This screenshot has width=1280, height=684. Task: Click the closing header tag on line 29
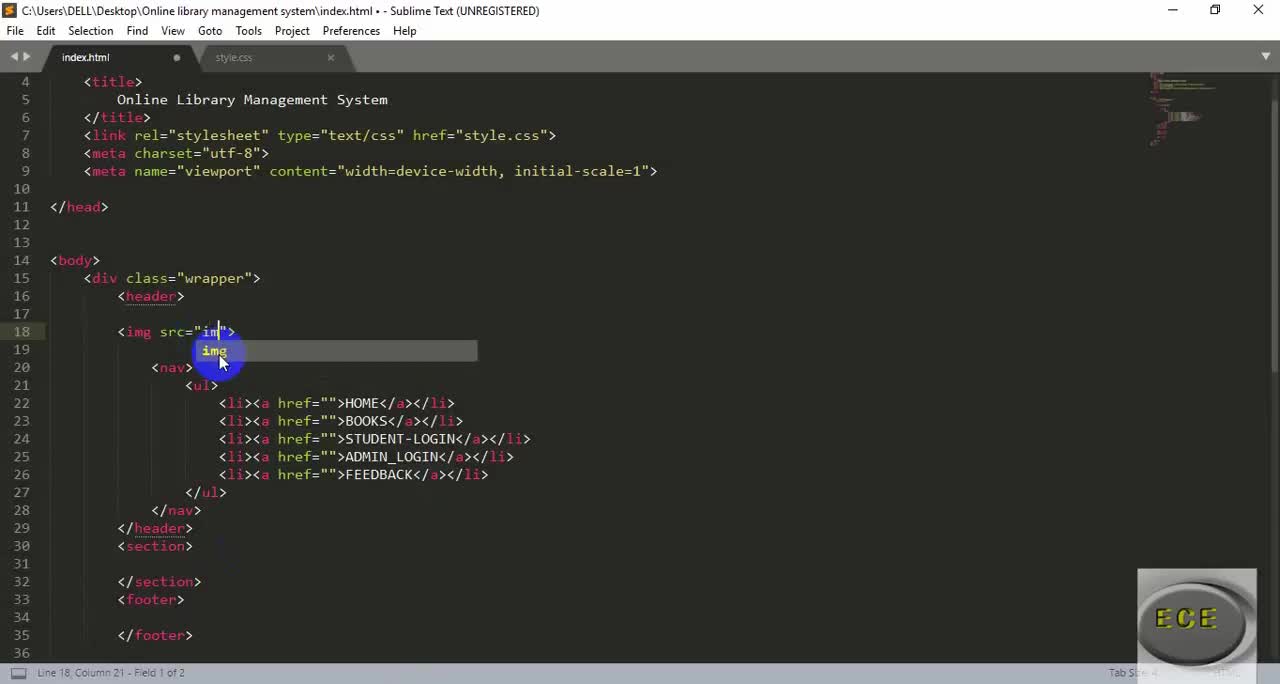[155, 529]
